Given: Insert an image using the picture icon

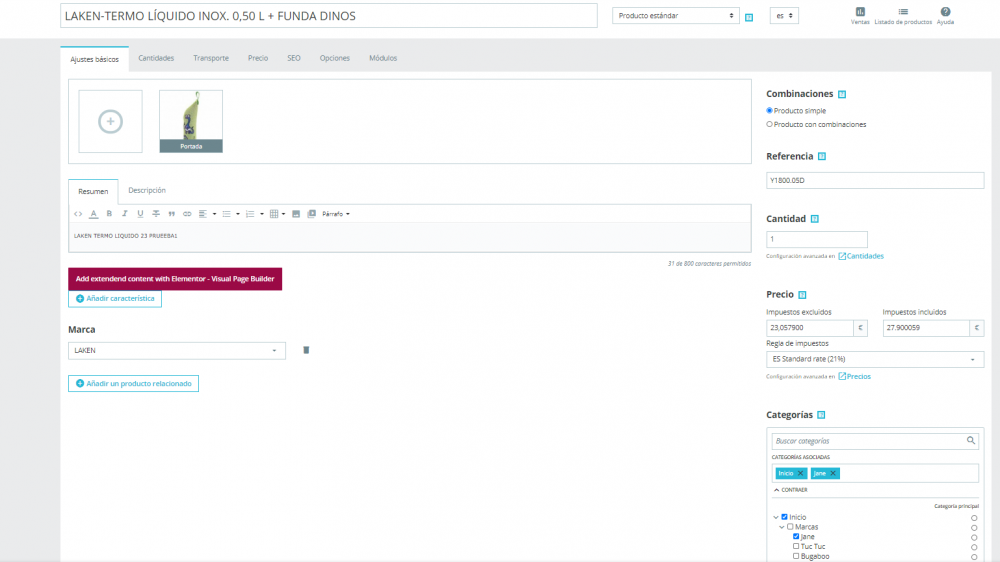Looking at the screenshot, I should pos(296,214).
